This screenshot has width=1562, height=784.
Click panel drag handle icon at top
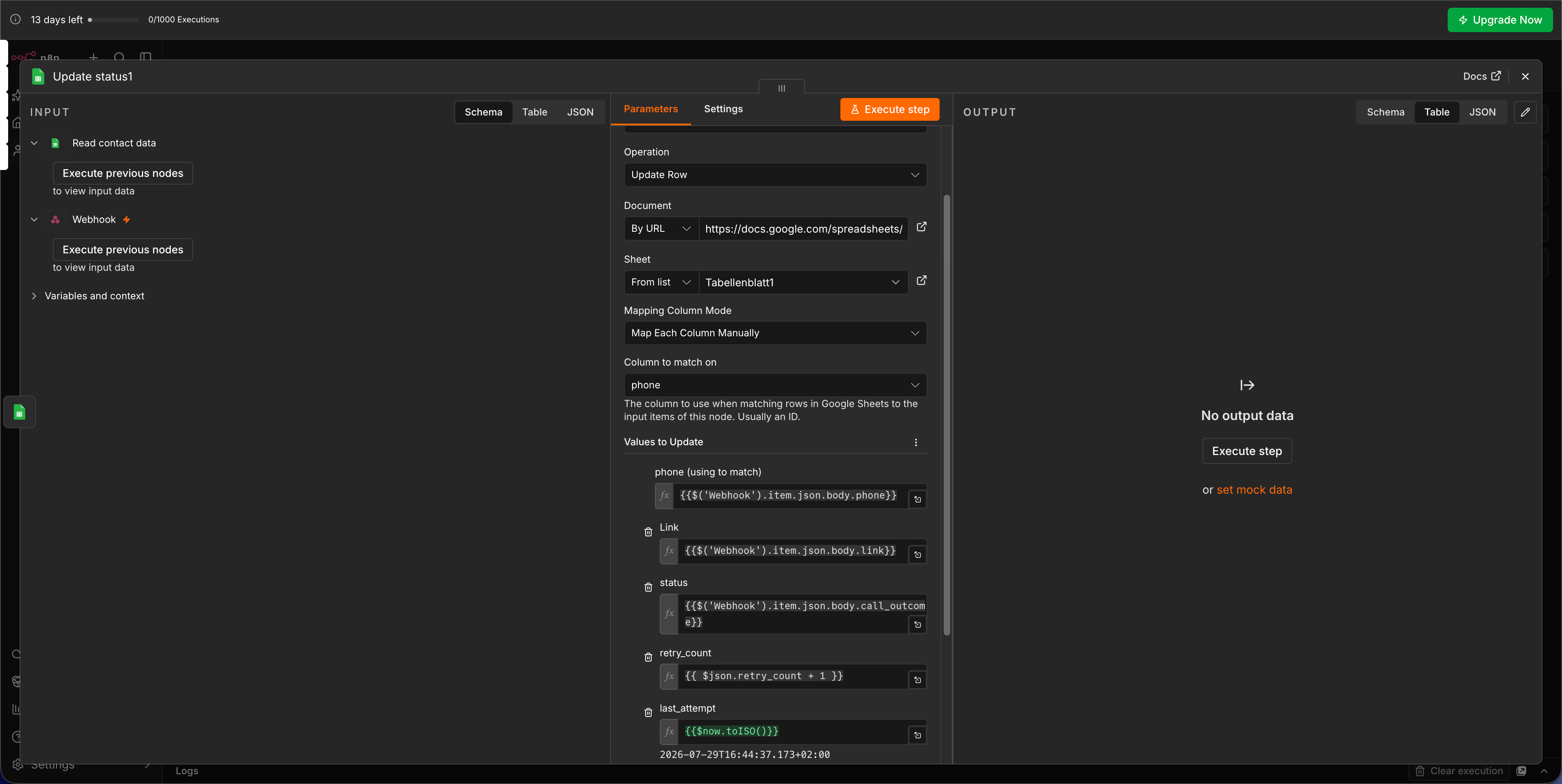coord(781,88)
